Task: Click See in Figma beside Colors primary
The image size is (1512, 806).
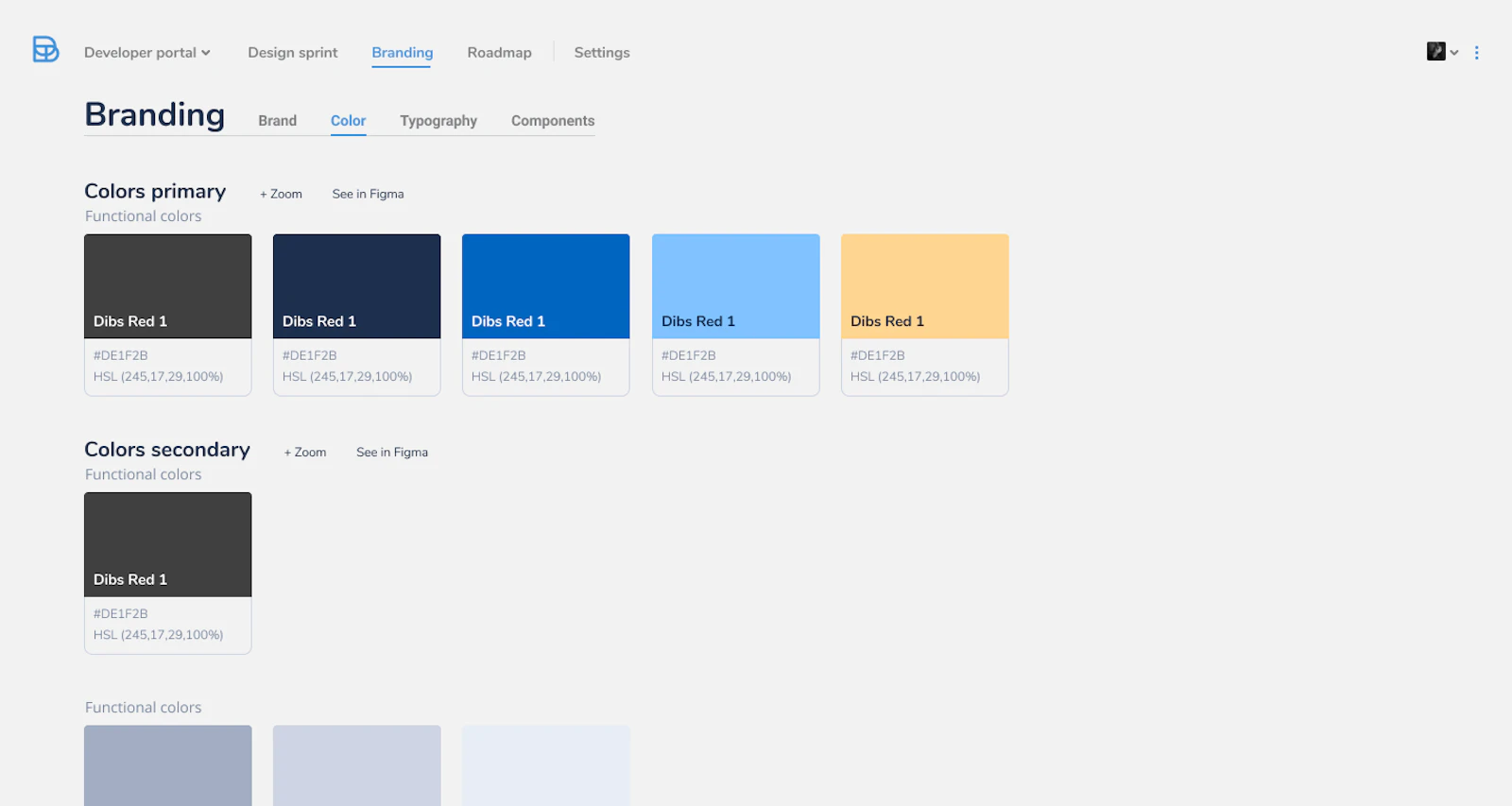Action: [368, 194]
